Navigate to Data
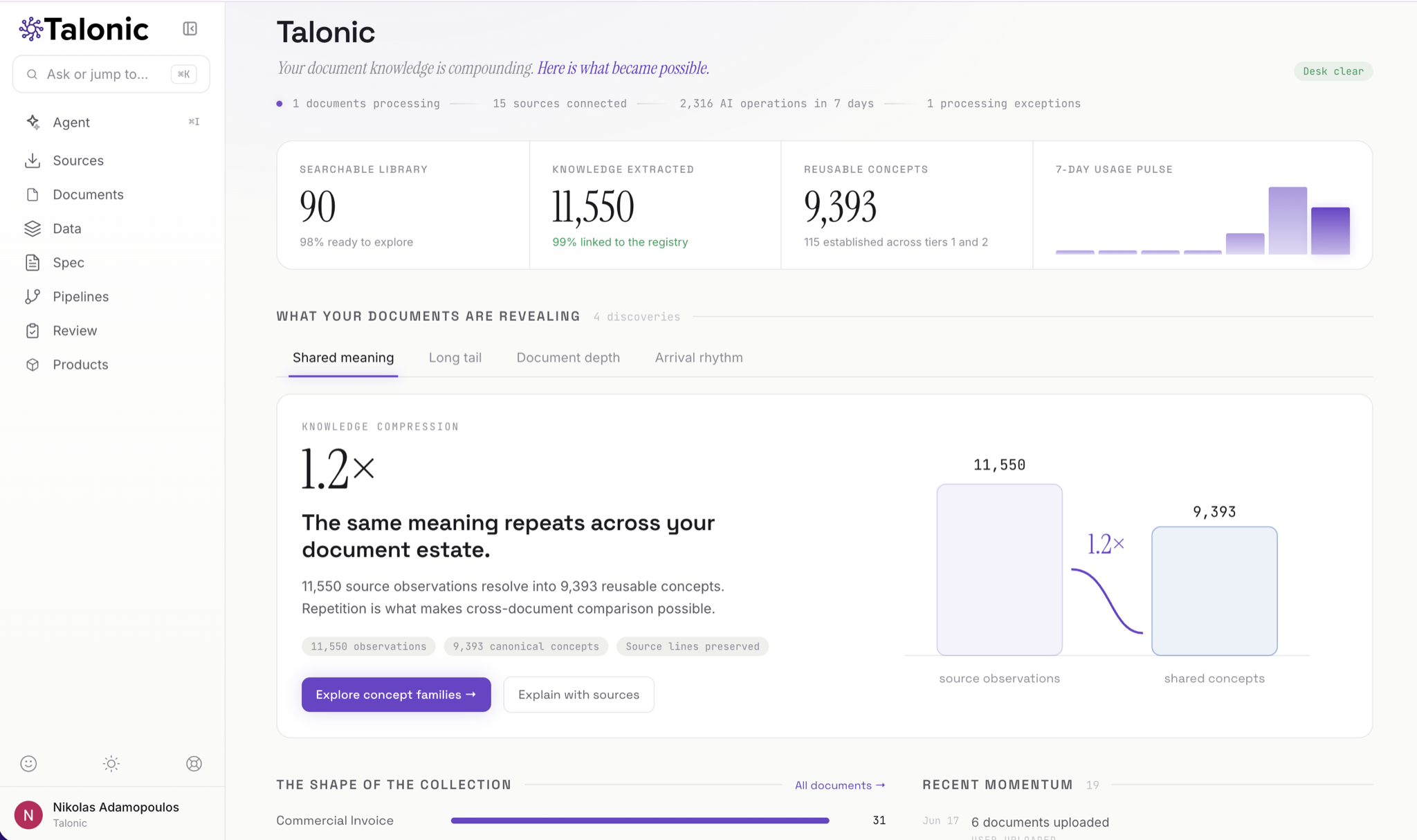This screenshot has height=840, width=1417. (x=111, y=228)
